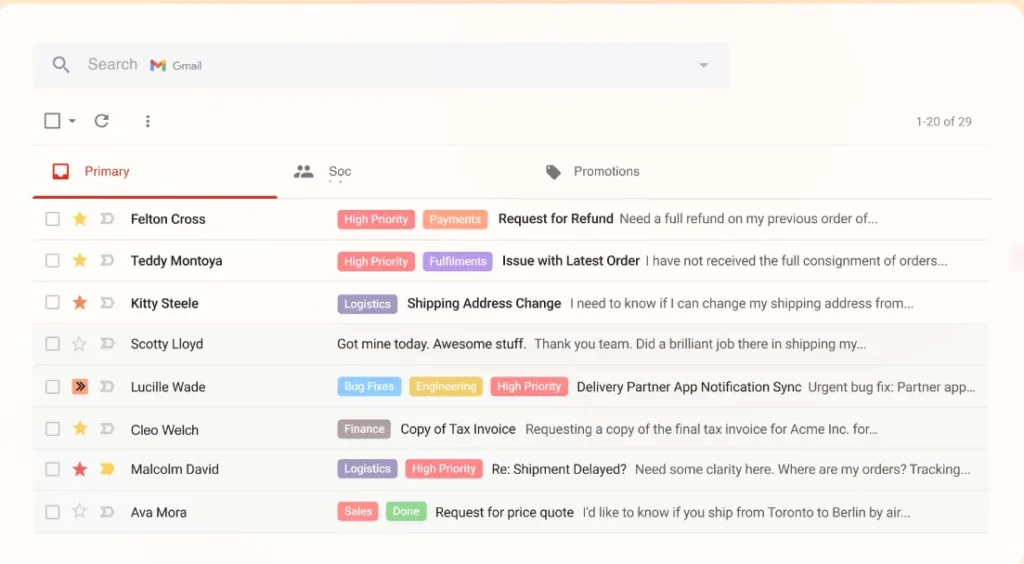Click into the Search Gmail field

pos(400,65)
